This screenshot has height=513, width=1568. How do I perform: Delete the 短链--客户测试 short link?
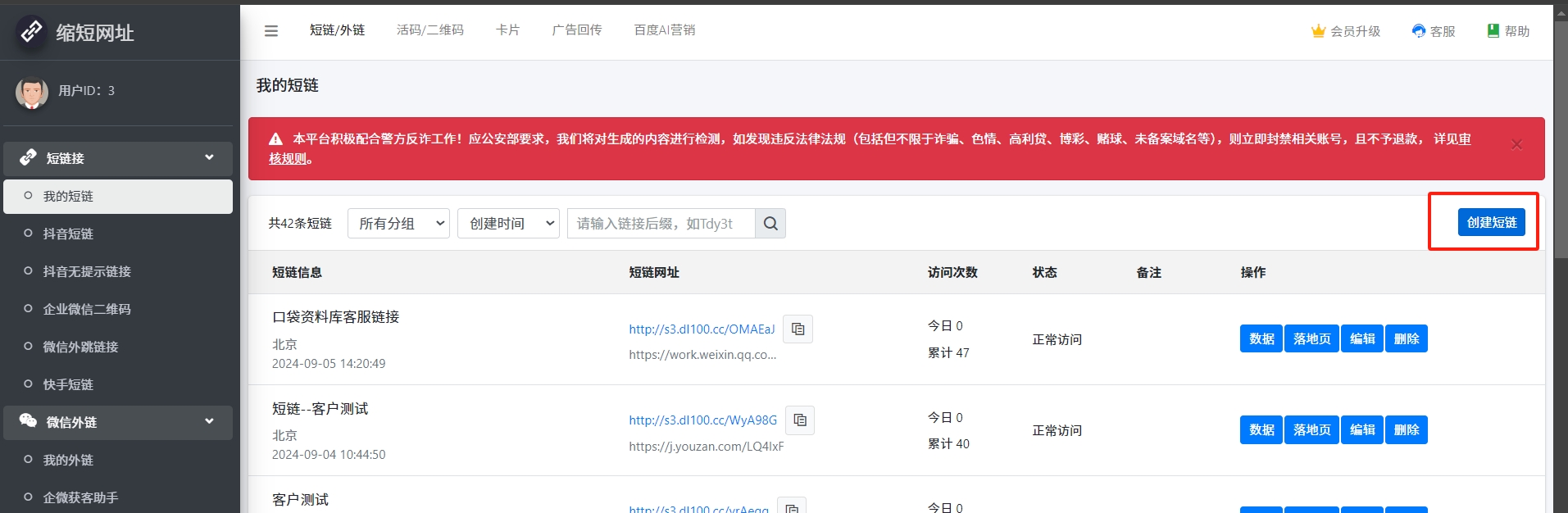[1406, 429]
